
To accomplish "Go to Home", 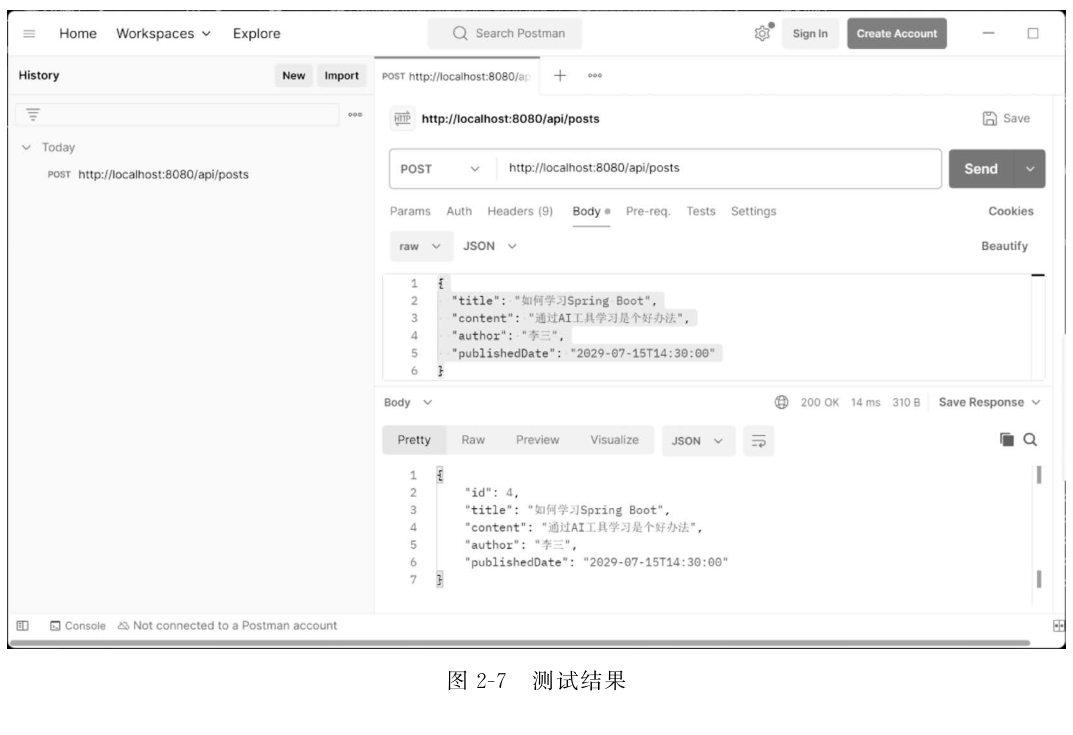I will coord(77,34).
